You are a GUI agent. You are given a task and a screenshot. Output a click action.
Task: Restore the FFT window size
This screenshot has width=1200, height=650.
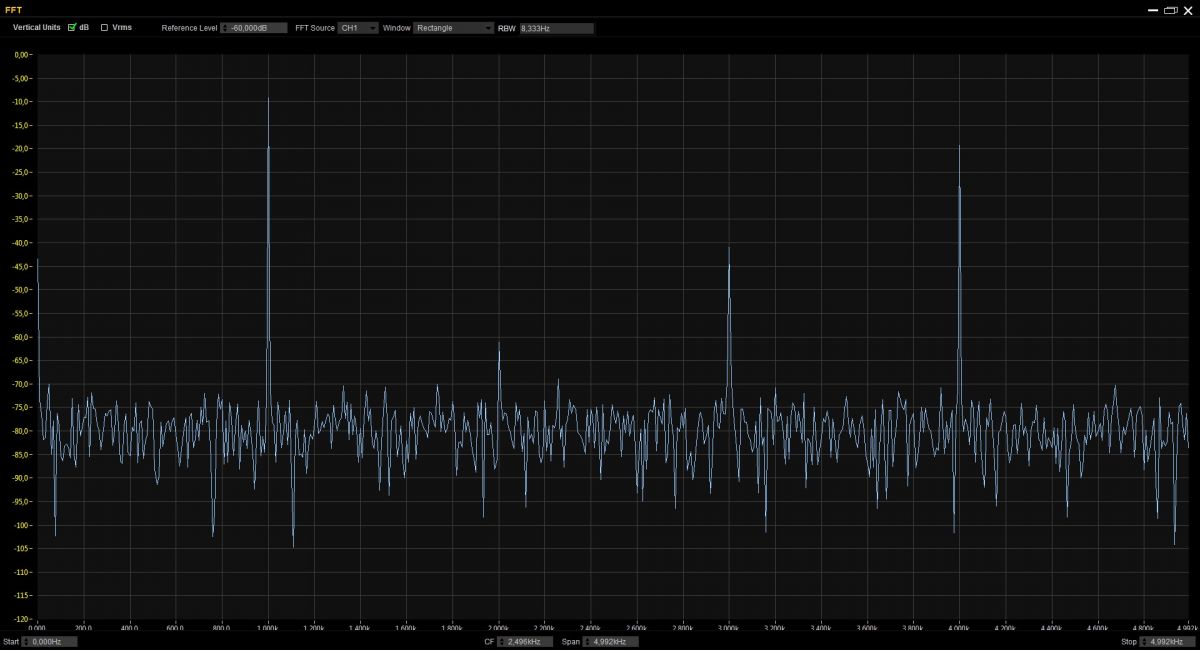point(1171,10)
